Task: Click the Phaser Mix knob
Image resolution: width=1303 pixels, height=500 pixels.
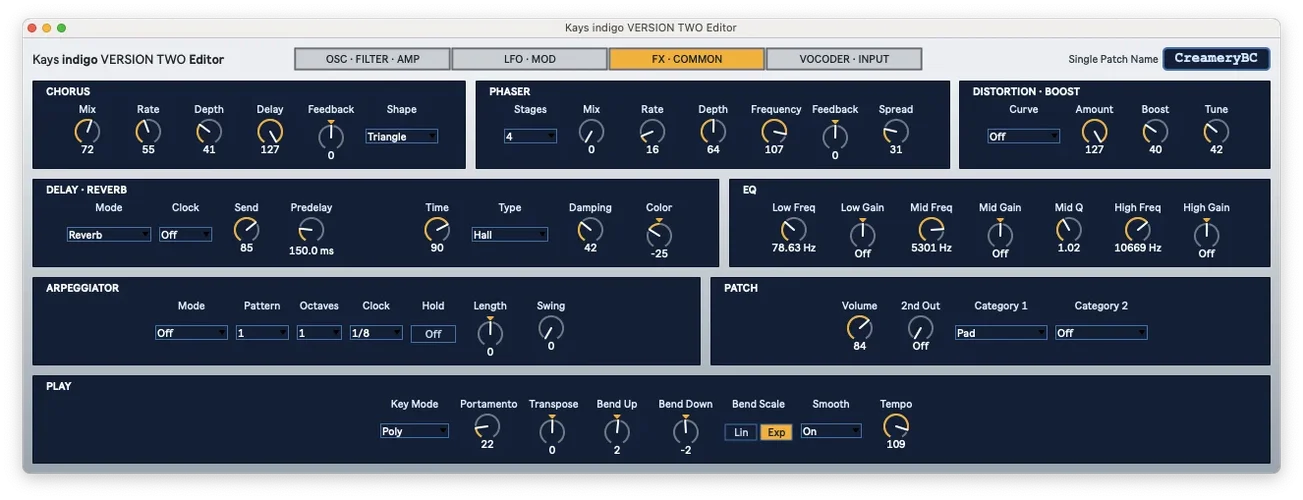Action: 591,131
